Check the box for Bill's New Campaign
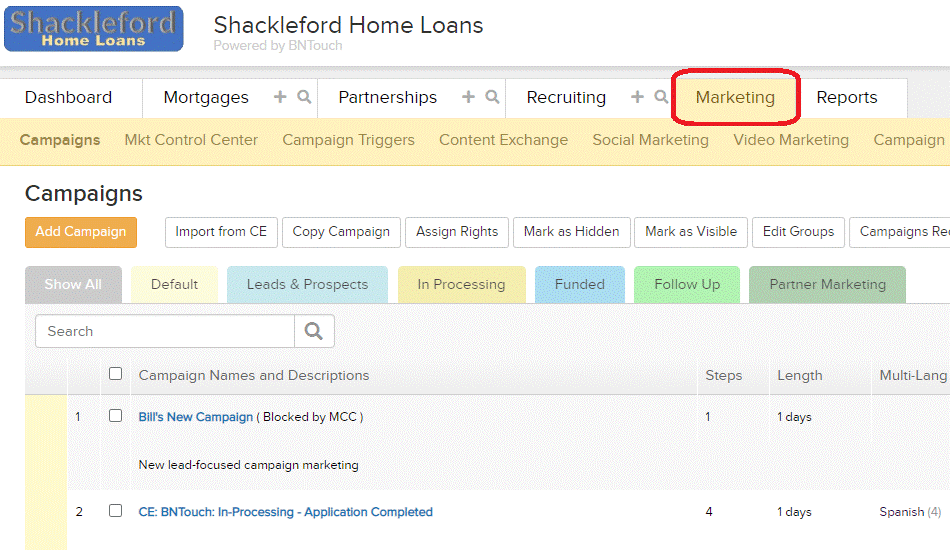Screen dimensions: 950x550 115,416
